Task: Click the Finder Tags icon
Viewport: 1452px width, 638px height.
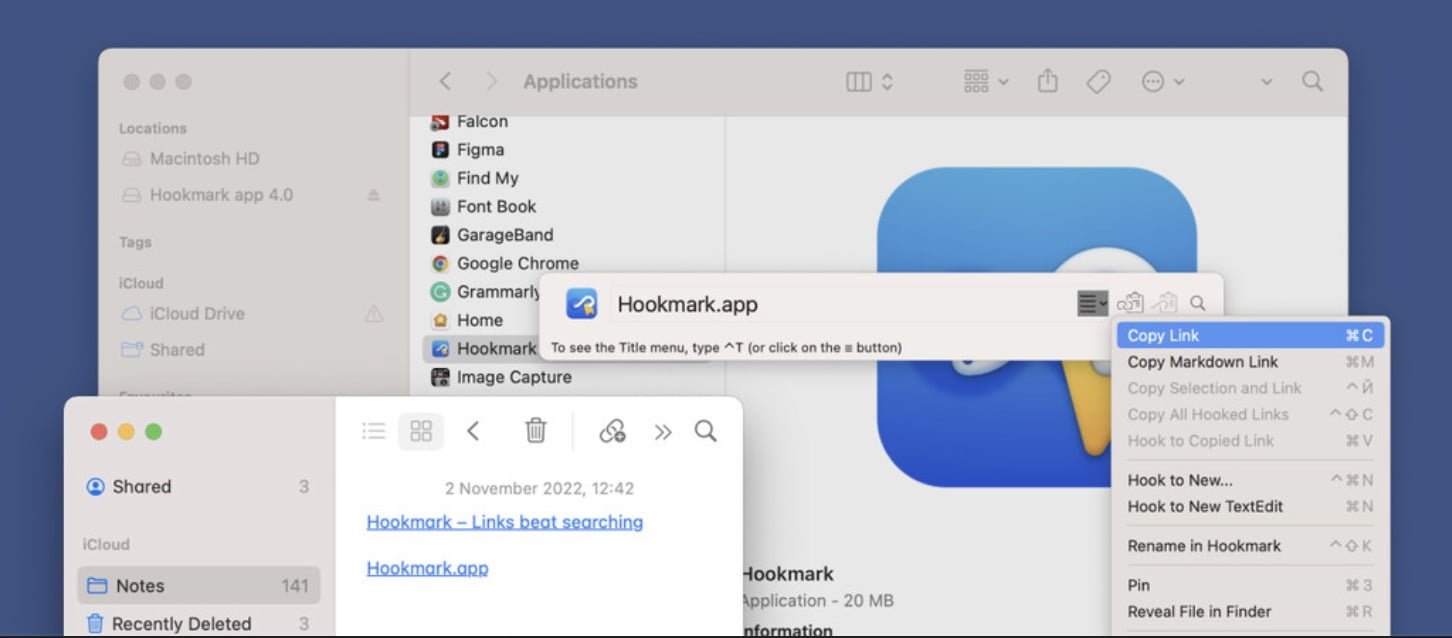Action: pyautogui.click(x=1098, y=82)
